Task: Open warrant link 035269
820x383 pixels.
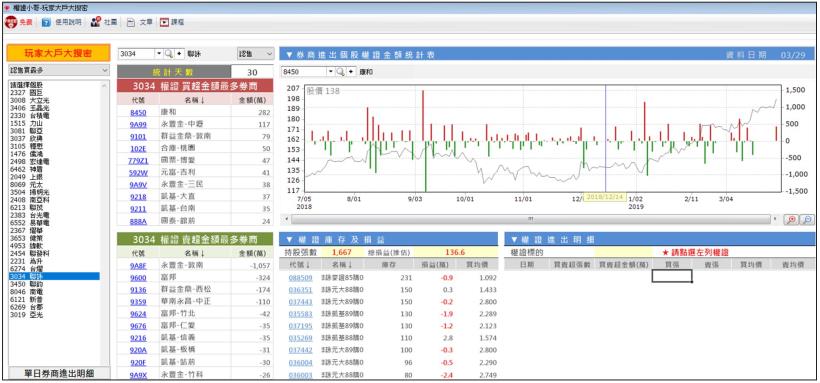Action: point(300,339)
